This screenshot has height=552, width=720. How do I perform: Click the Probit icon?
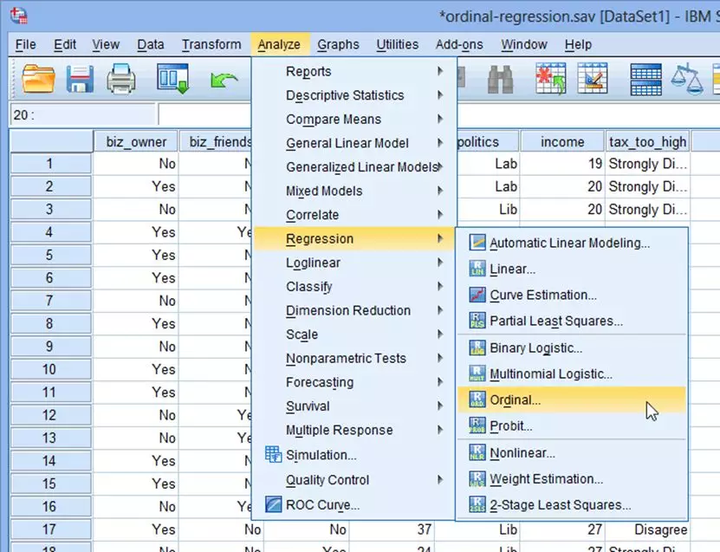(477, 426)
